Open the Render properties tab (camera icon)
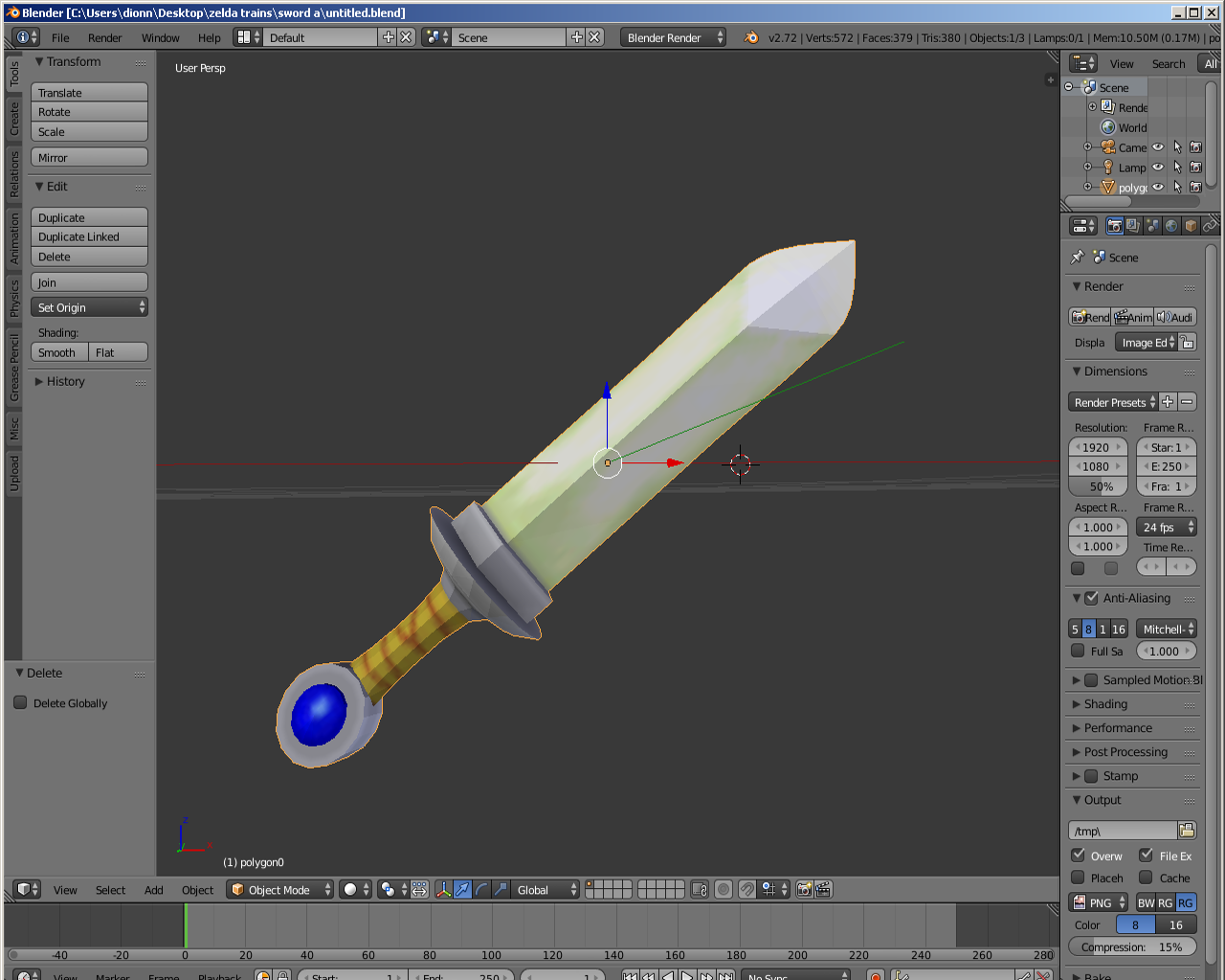Image resolution: width=1225 pixels, height=980 pixels. click(1114, 227)
